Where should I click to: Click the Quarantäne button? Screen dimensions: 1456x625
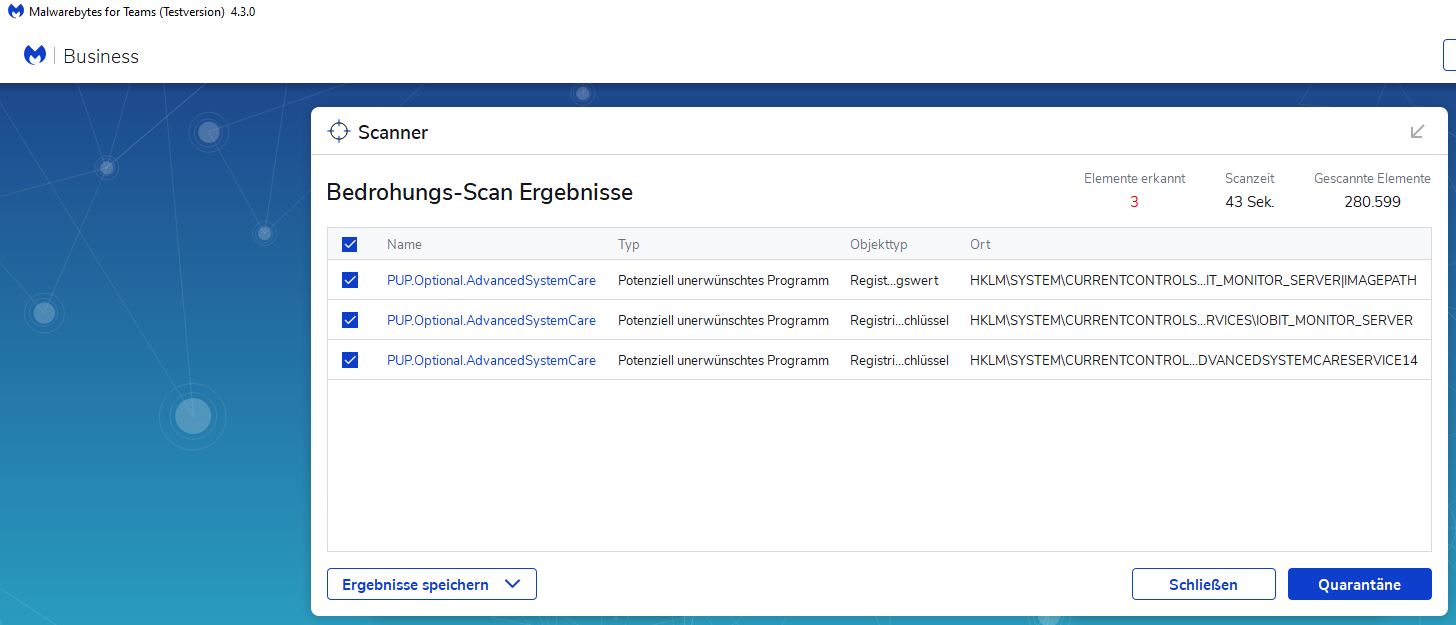(1359, 584)
